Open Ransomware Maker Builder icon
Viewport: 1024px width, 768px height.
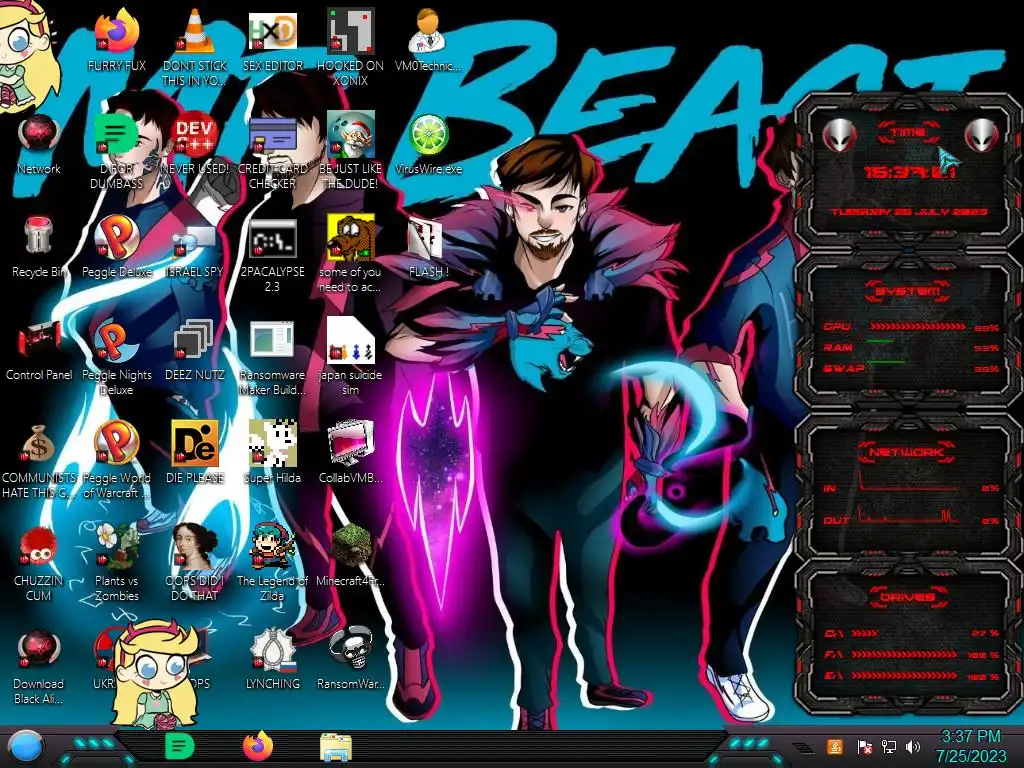[x=272, y=340]
